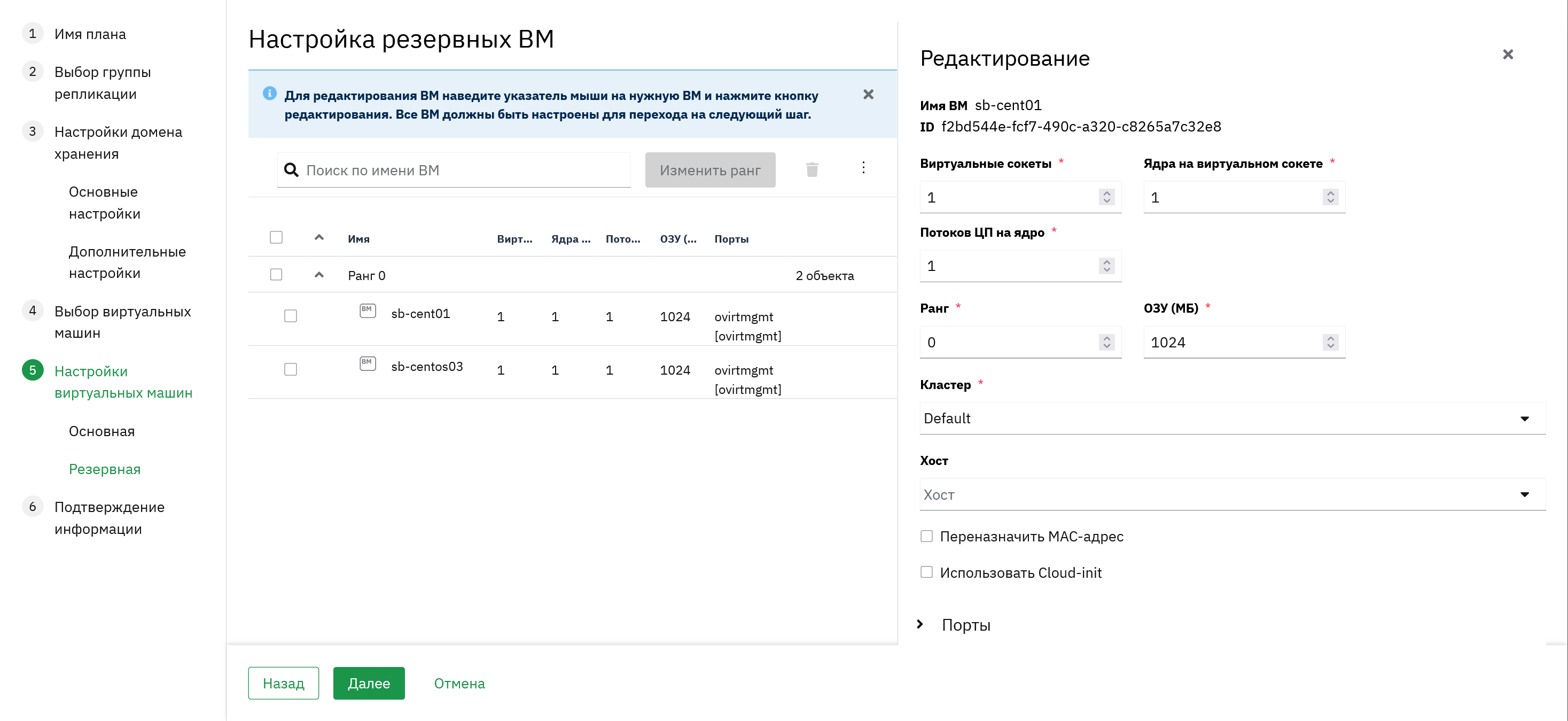
Task: Click Ядра на виртуальном сокете stepper
Action: click(x=1330, y=197)
